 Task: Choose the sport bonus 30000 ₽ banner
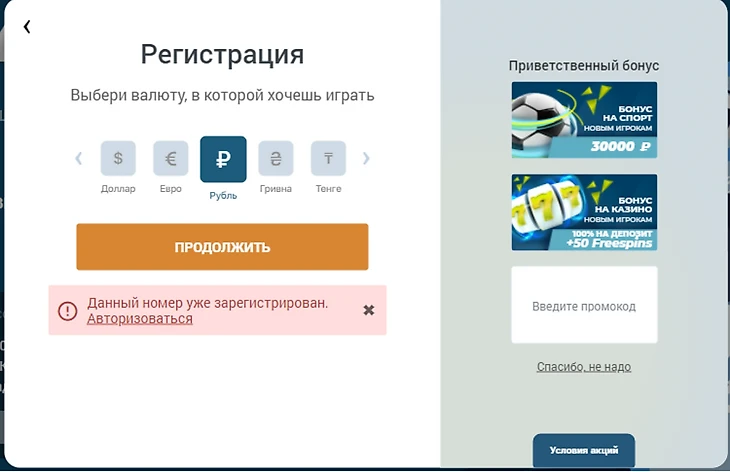click(584, 120)
